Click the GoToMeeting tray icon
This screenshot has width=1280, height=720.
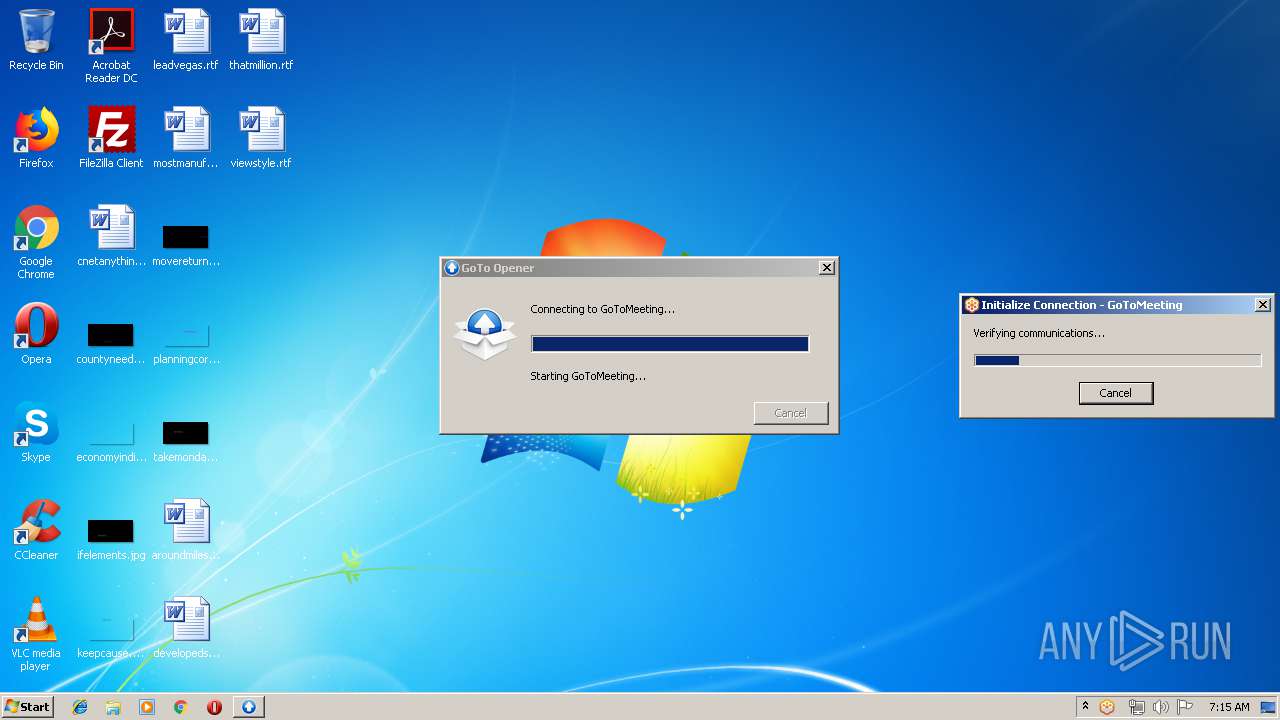(1107, 707)
